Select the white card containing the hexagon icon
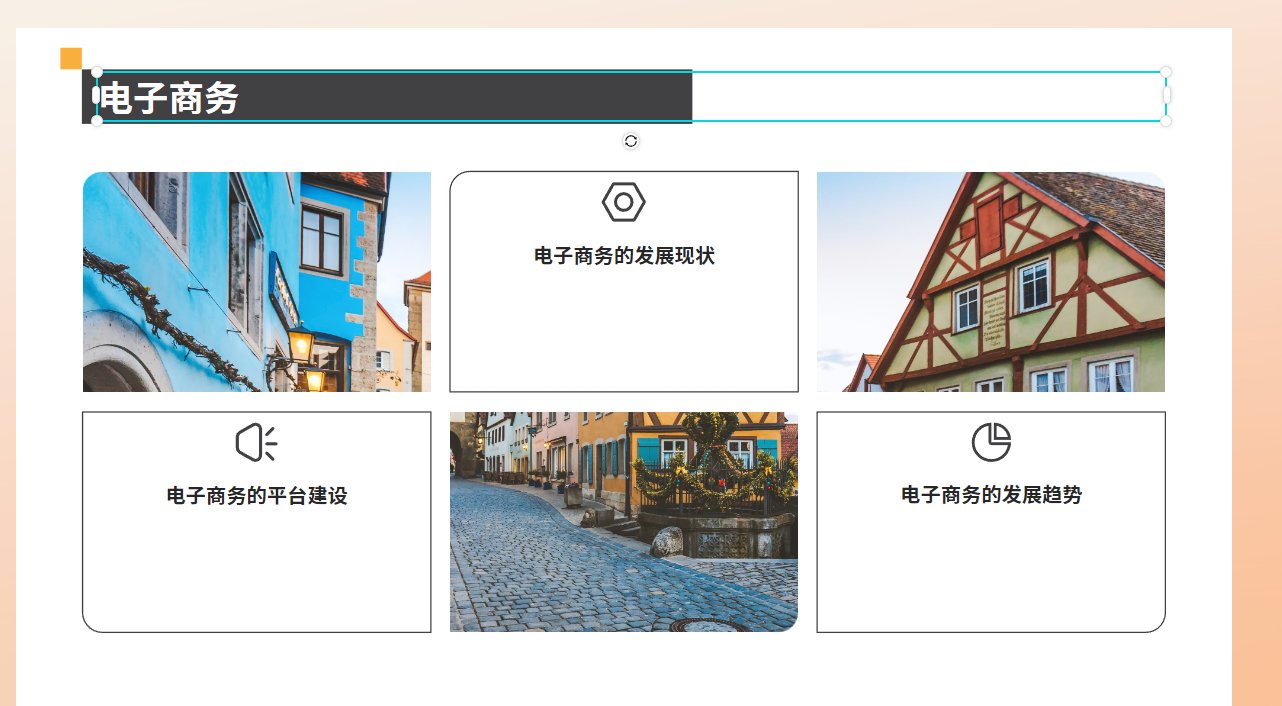 click(x=624, y=340)
